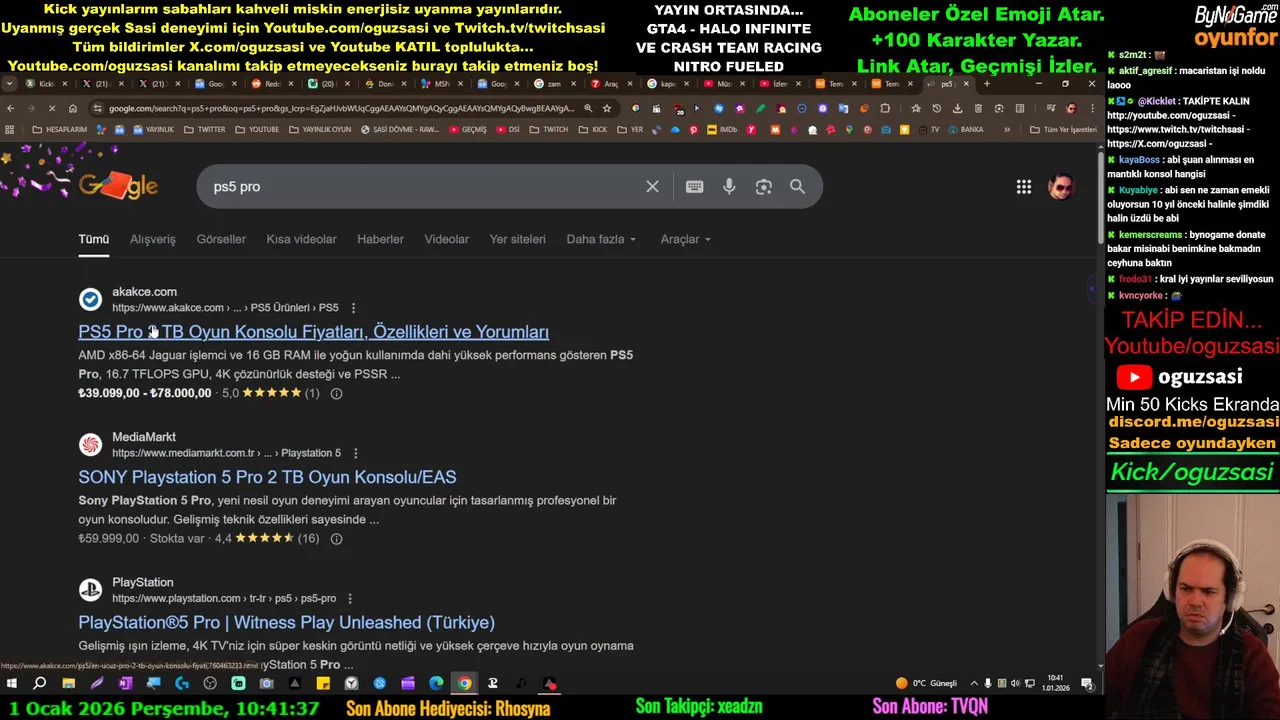Switch to Haberler results tab
1280x720 pixels.
pos(380,239)
